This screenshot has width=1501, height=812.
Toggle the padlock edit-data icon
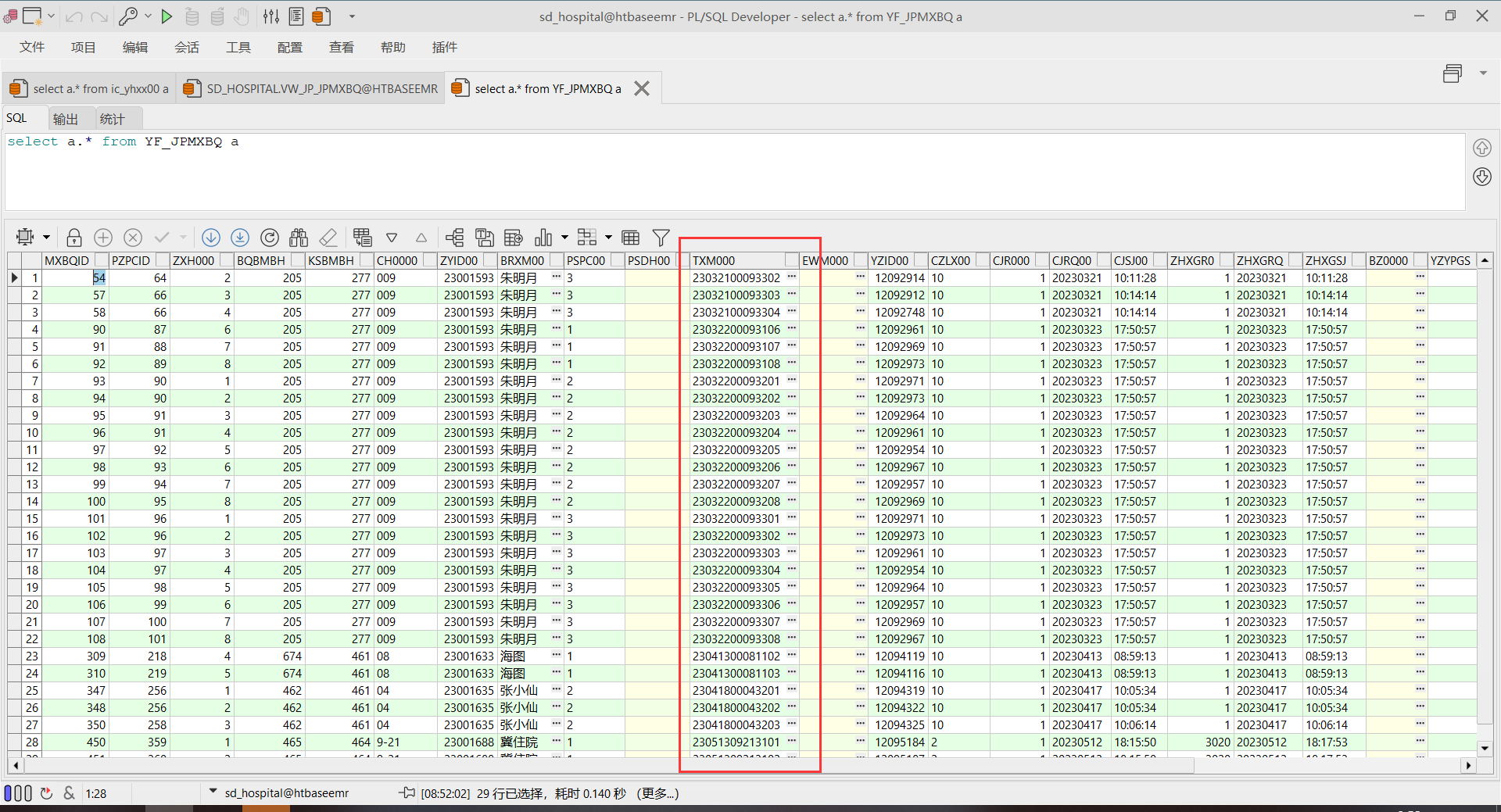pyautogui.click(x=74, y=238)
